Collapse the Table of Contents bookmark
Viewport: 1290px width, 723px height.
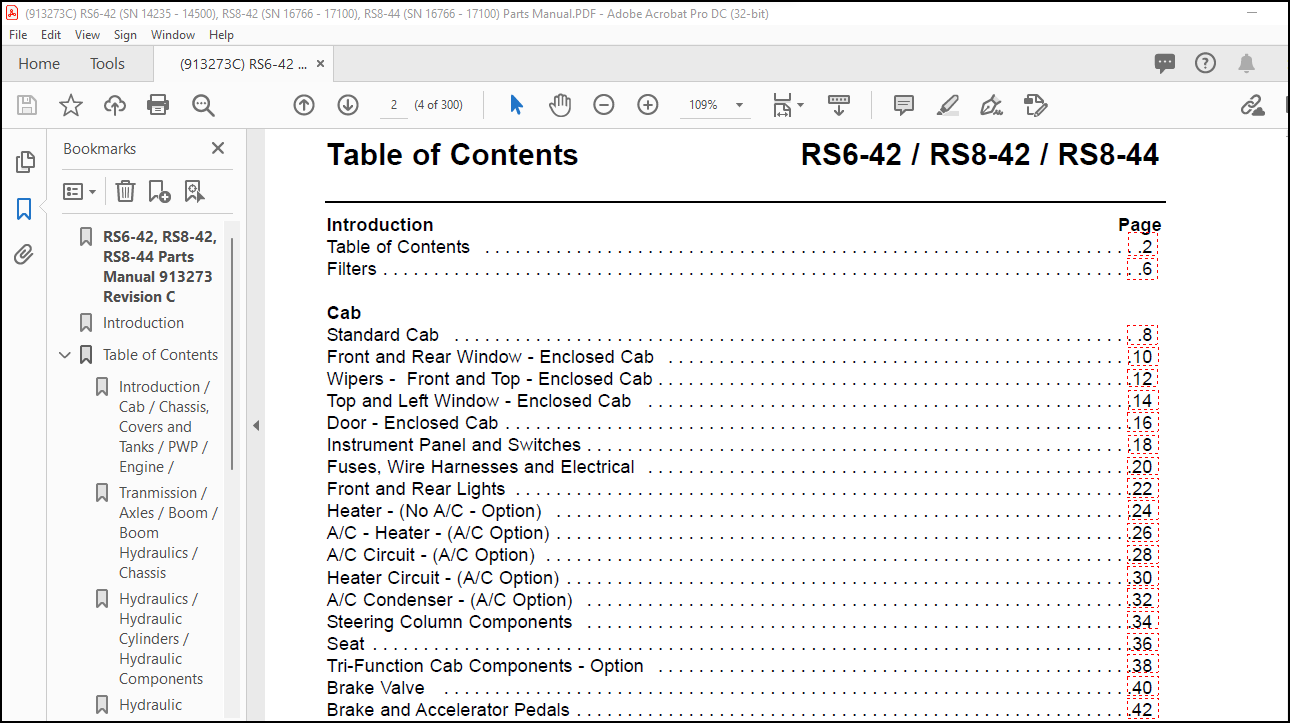point(65,355)
